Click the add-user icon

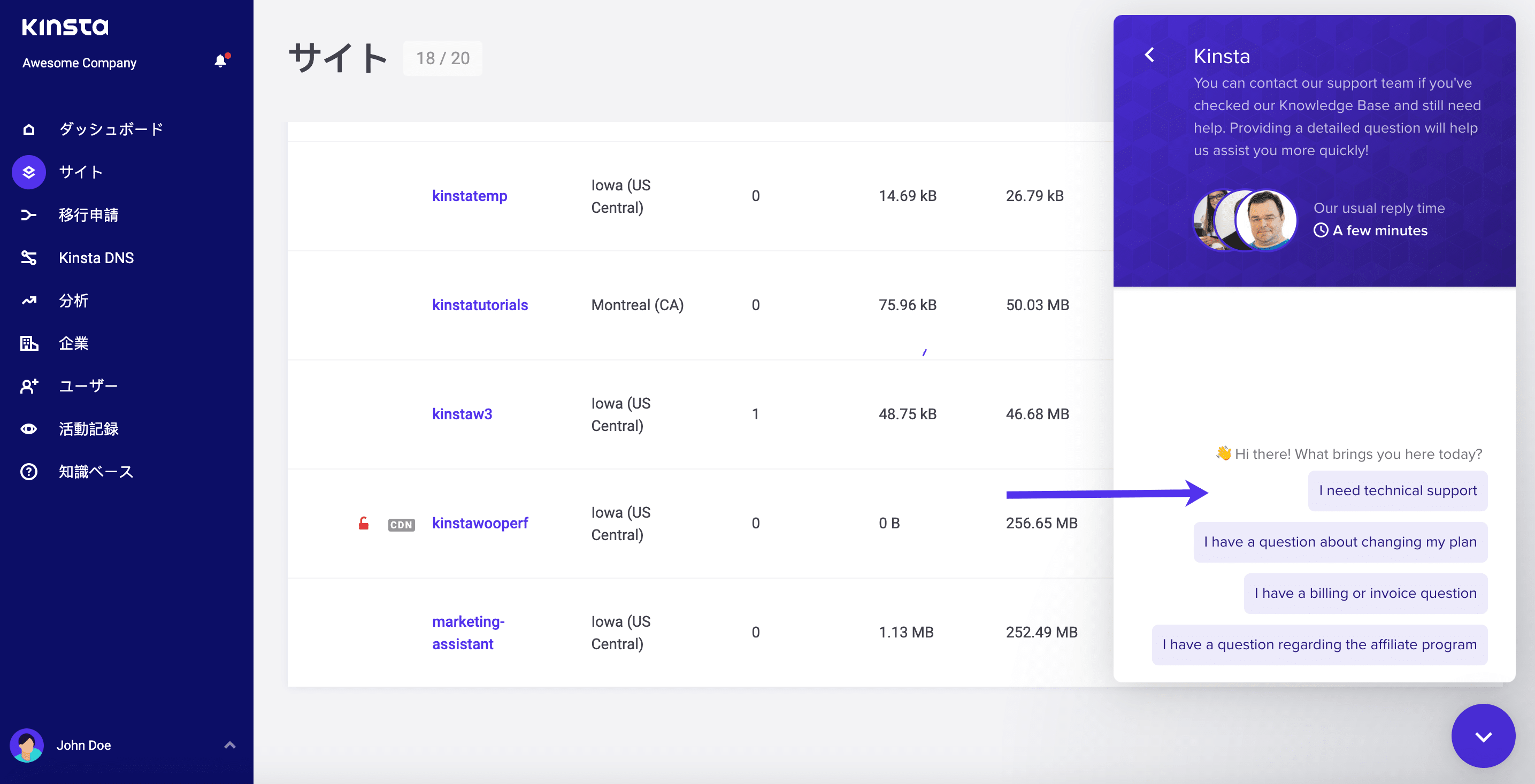pyautogui.click(x=28, y=387)
